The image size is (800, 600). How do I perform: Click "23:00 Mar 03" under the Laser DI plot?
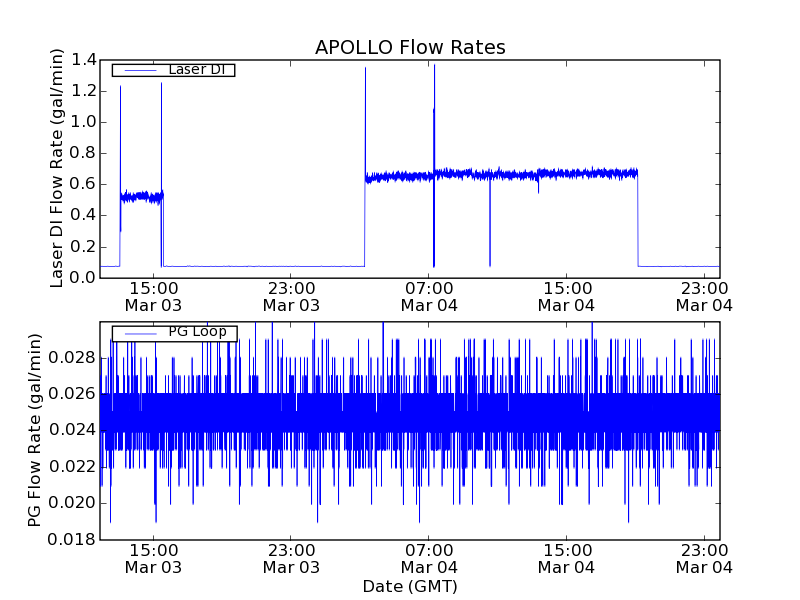[291, 297]
